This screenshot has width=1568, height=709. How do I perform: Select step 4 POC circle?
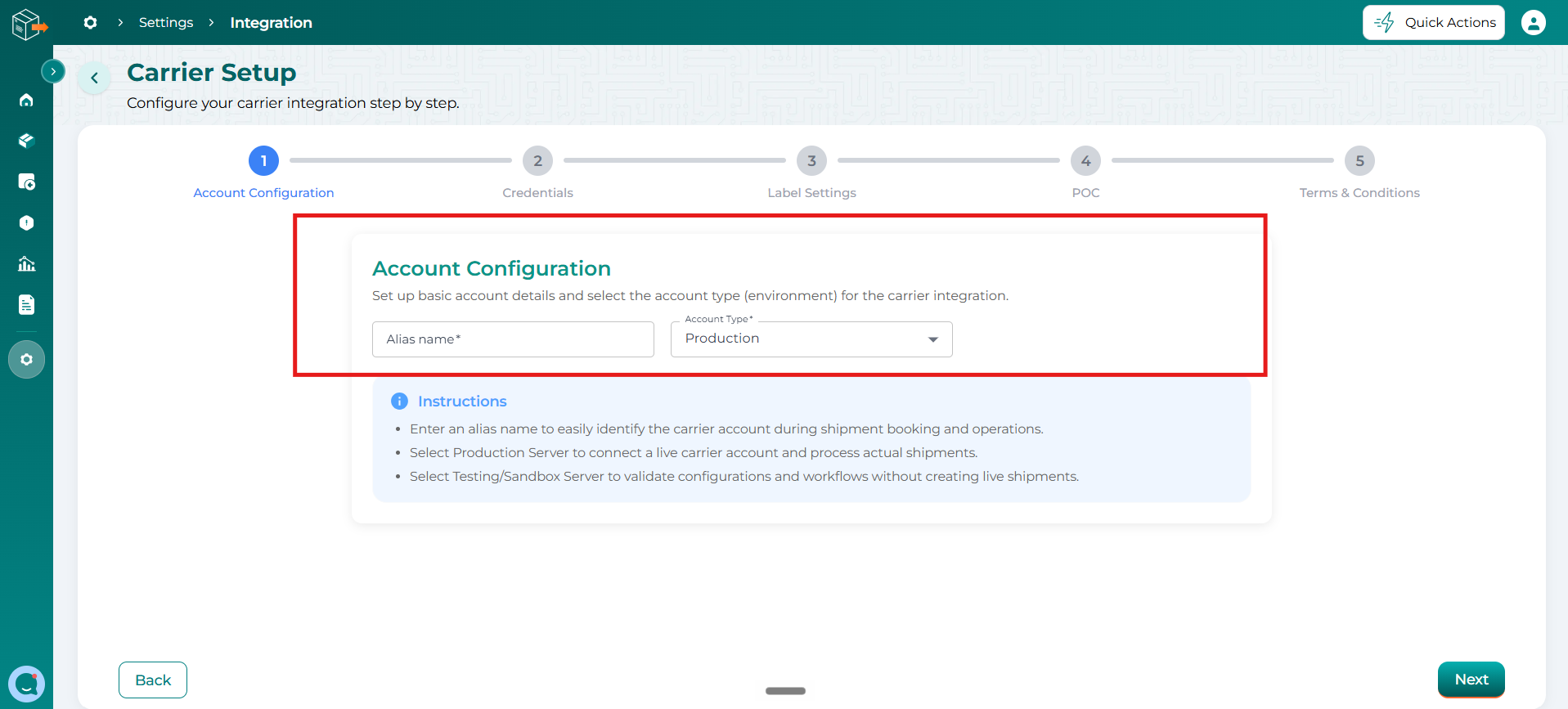point(1085,160)
